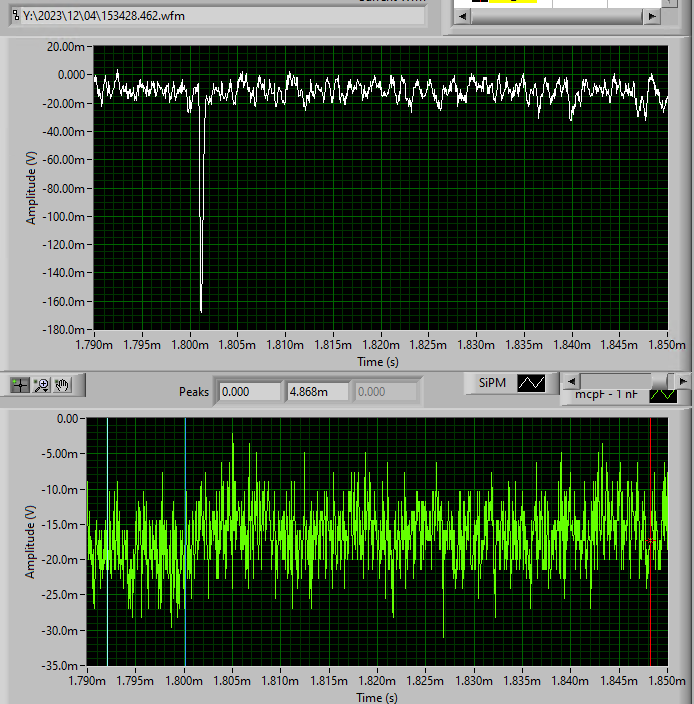The width and height of the screenshot is (694, 704).
Task: Click the first Peaks value field showing 0.000
Action: [250, 392]
